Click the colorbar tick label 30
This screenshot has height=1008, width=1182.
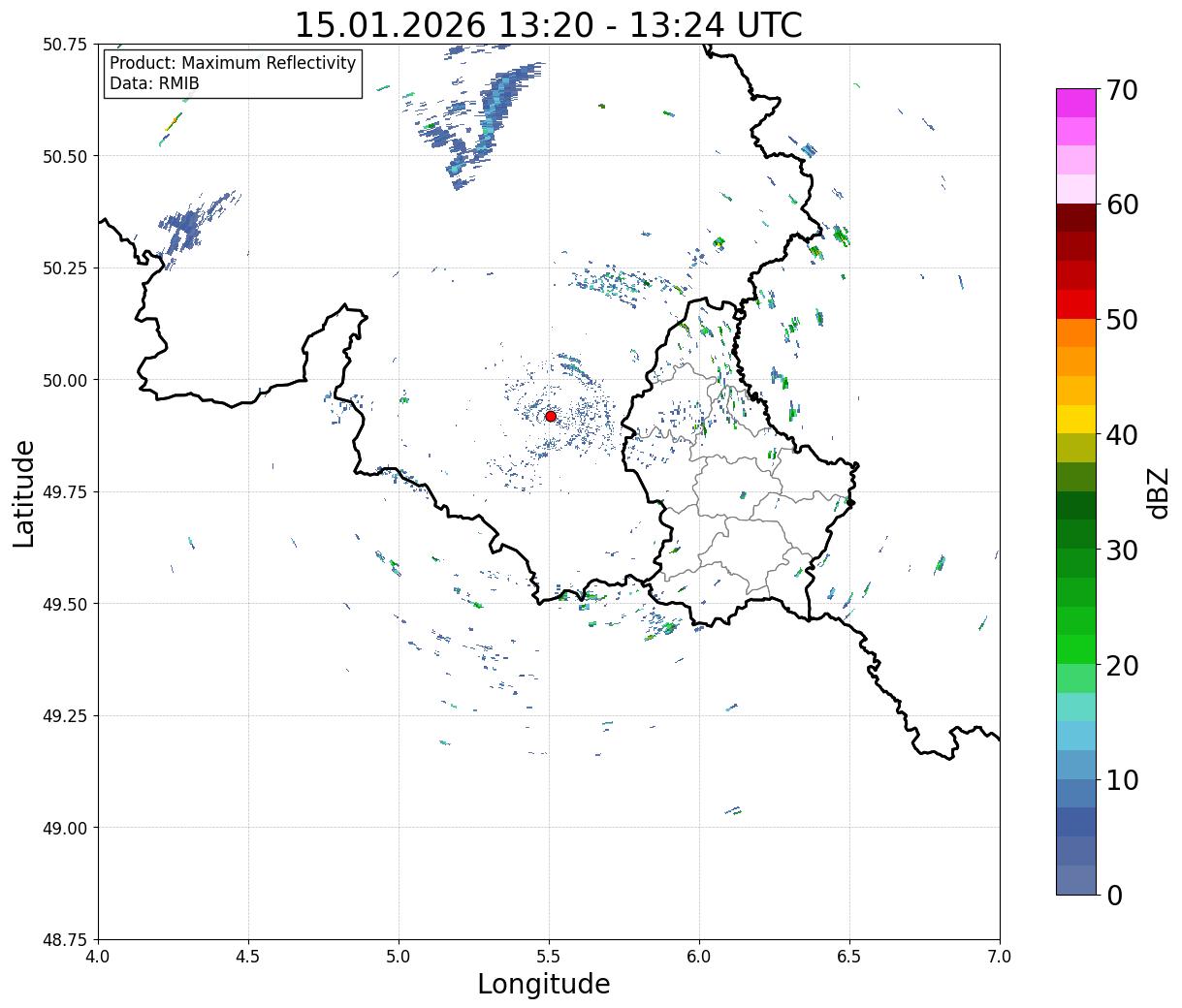1121,551
